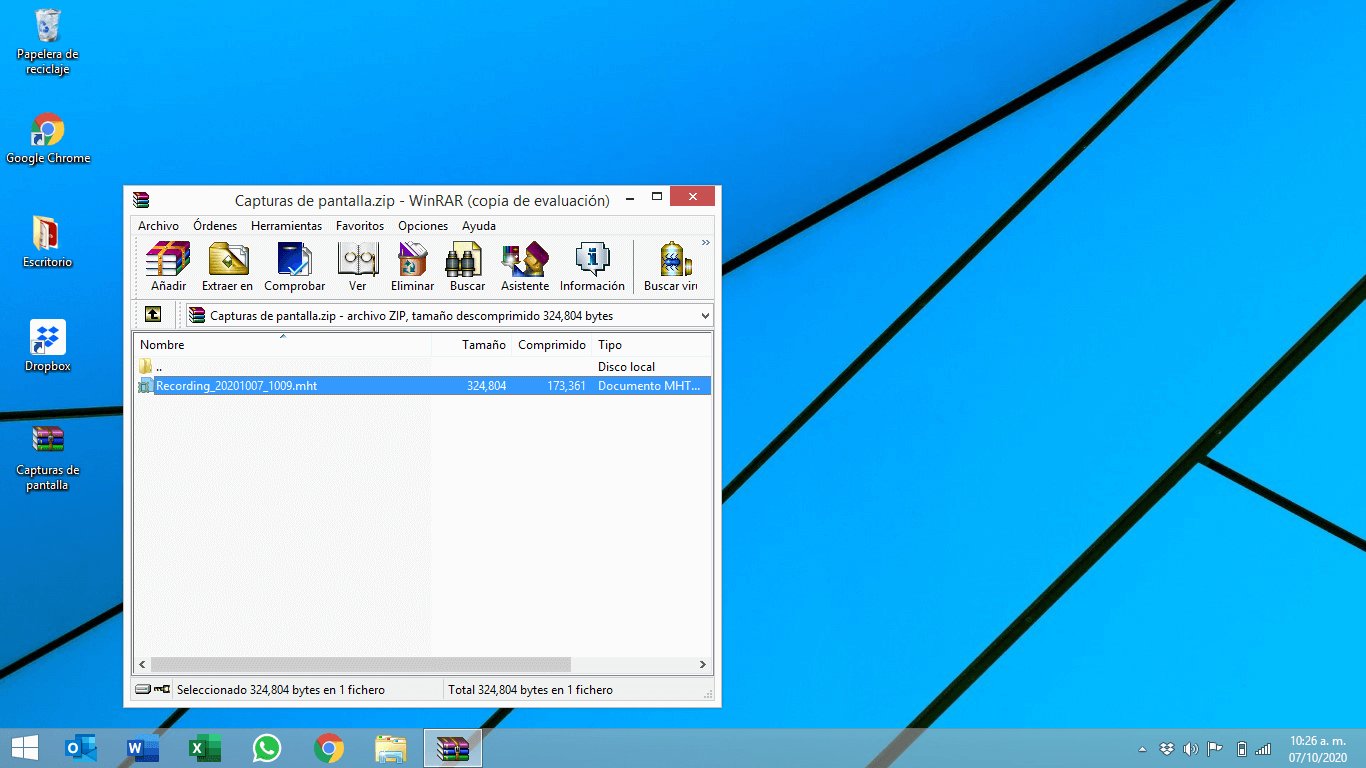Image resolution: width=1366 pixels, height=768 pixels.
Task: Show hidden tray icons arrow
Action: click(1143, 749)
